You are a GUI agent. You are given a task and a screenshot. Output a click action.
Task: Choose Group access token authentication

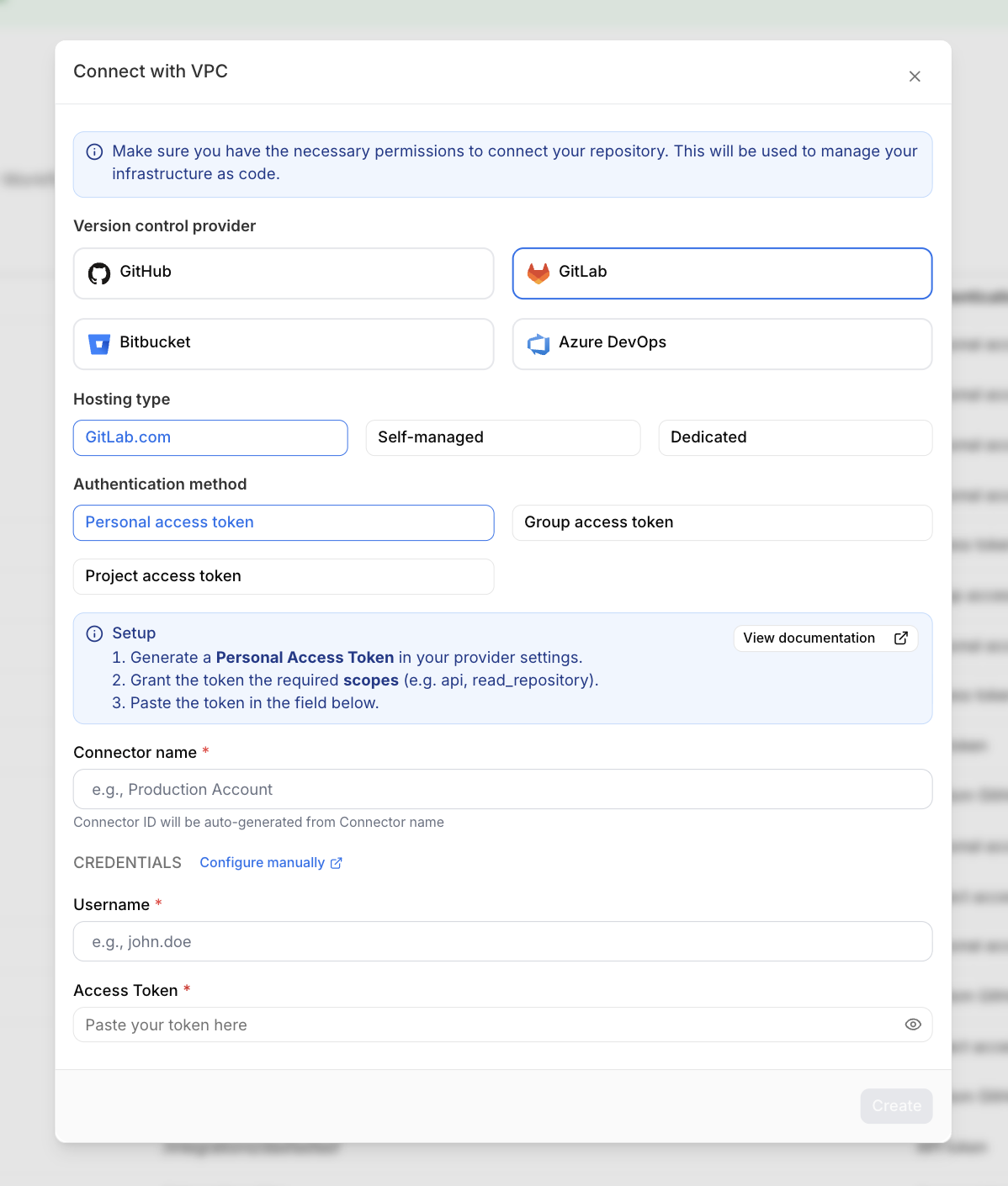click(x=722, y=522)
